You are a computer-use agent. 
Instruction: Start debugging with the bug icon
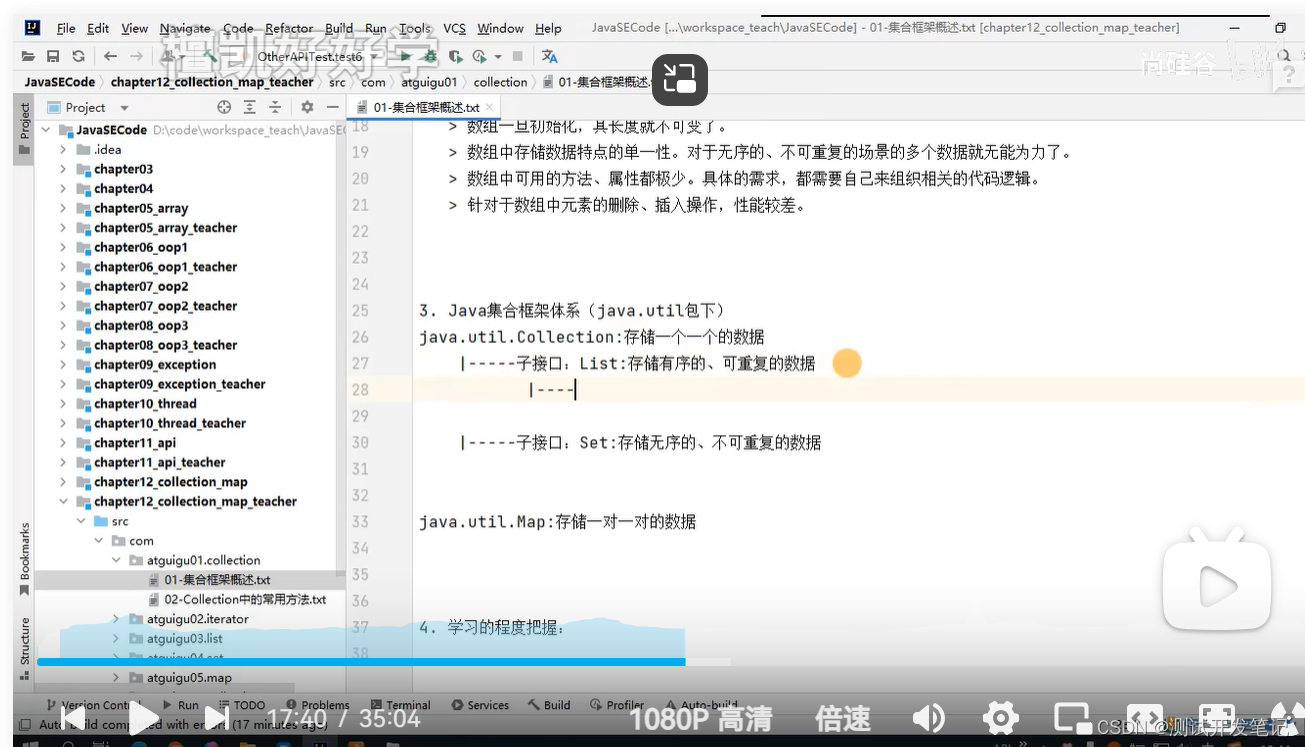[x=431, y=56]
